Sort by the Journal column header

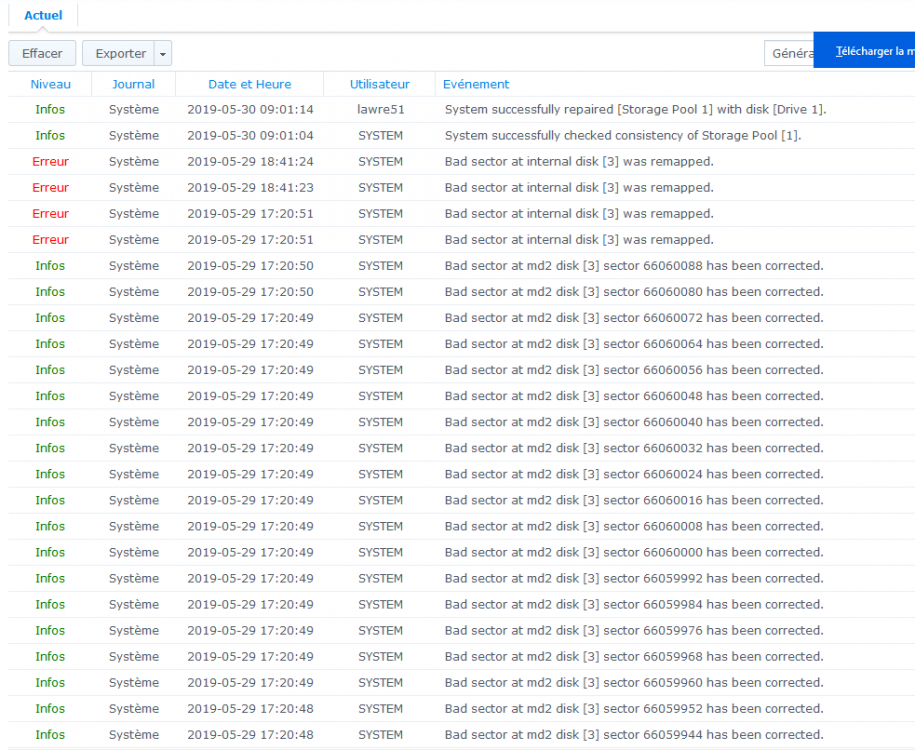coord(134,84)
